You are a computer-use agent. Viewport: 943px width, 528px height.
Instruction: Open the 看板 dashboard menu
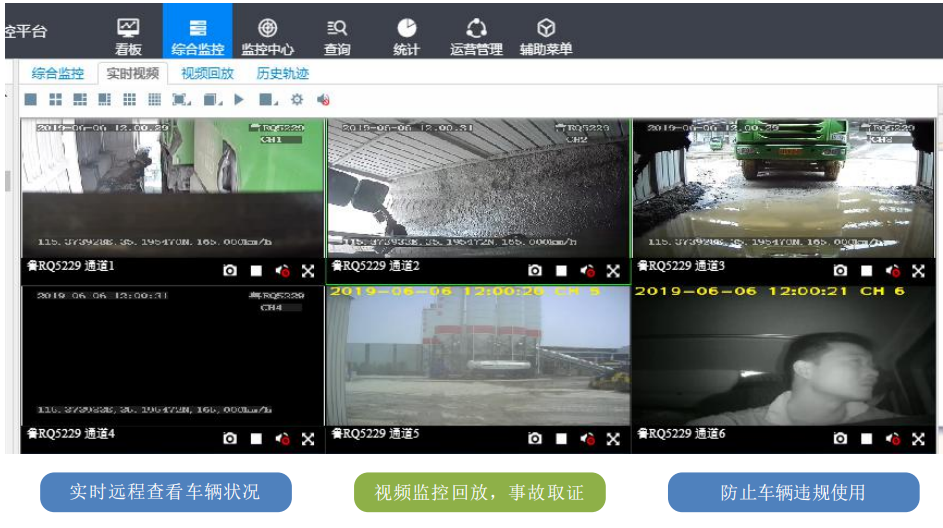pos(128,36)
